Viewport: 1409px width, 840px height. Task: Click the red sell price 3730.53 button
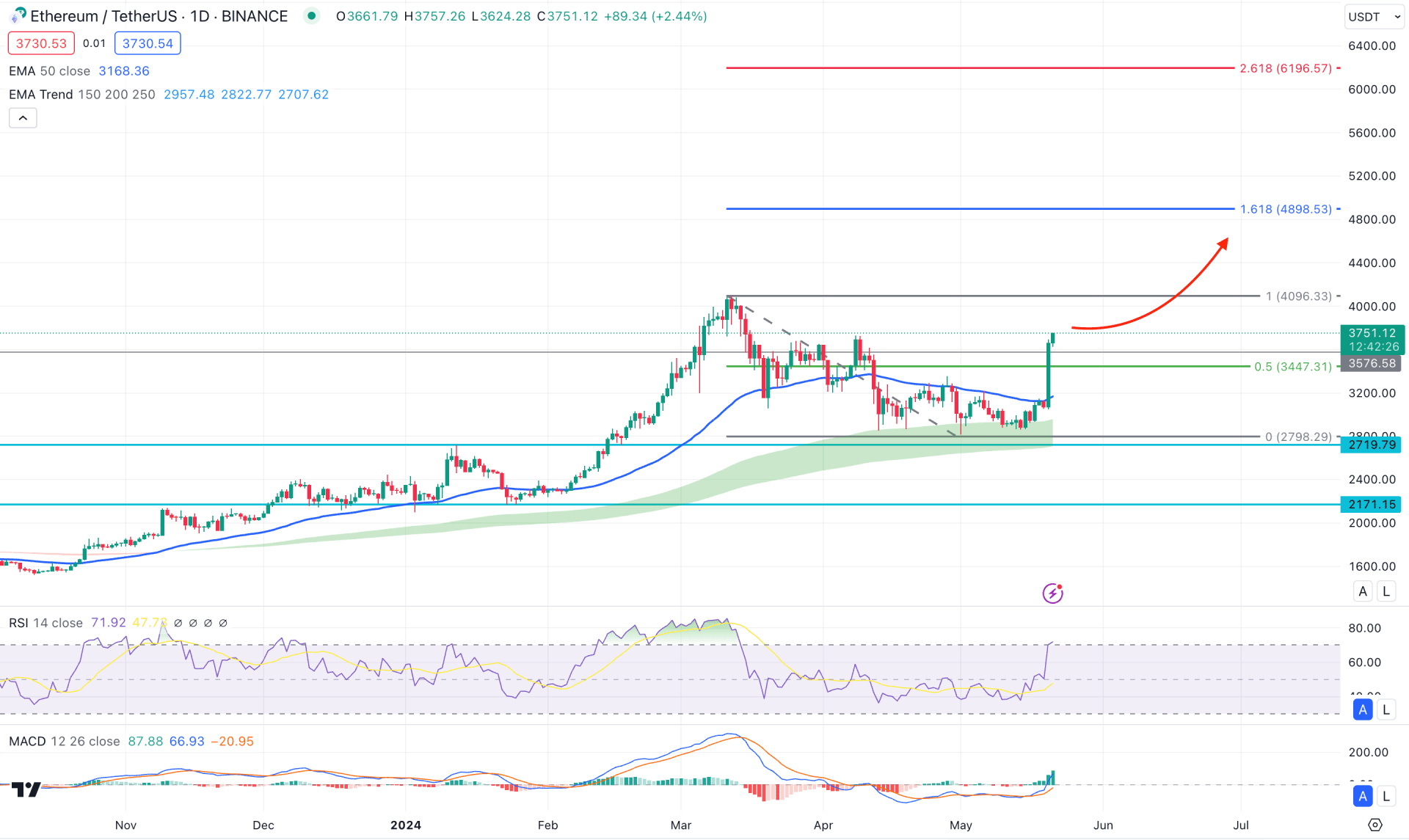click(x=41, y=43)
